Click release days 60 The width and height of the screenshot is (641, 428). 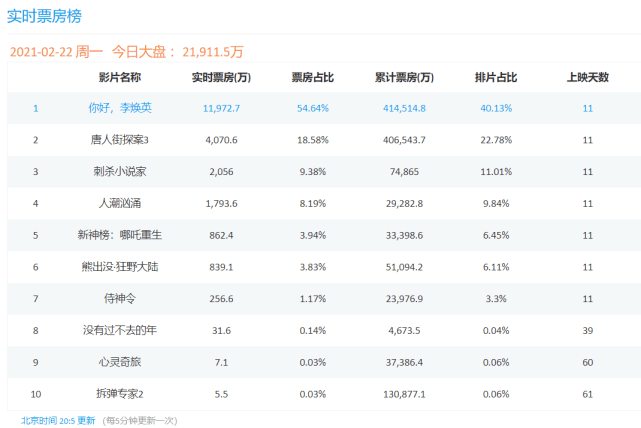(x=587, y=363)
